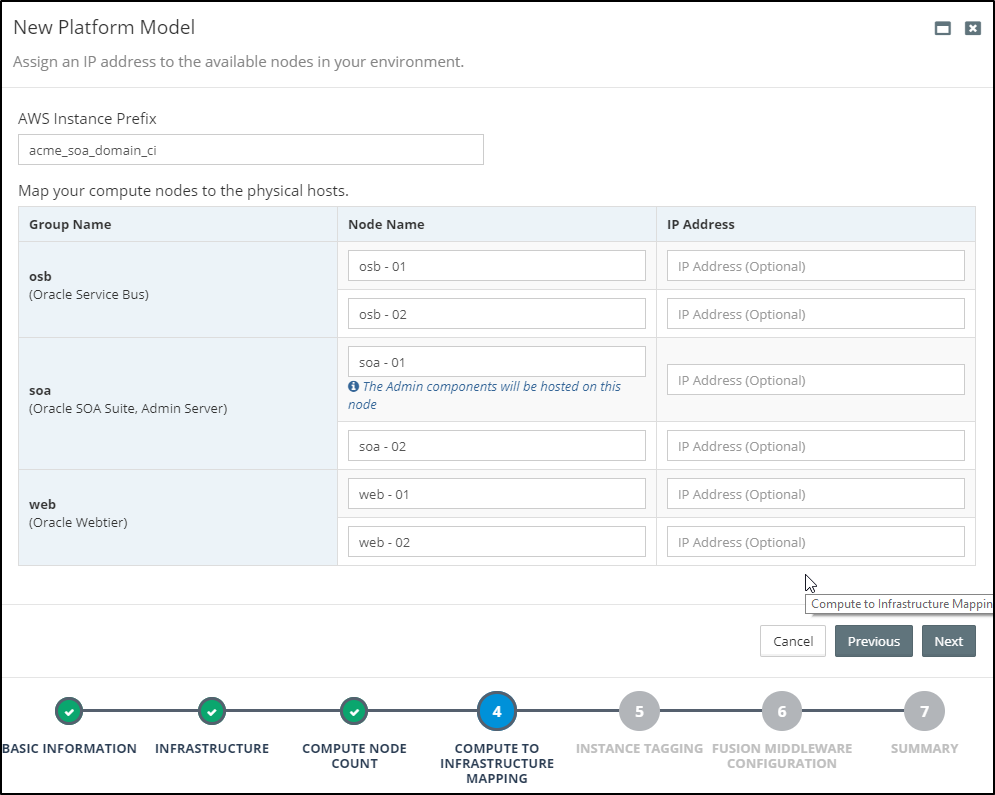
Task: Open the Fusion Middleware Configuration step
Action: point(782,711)
